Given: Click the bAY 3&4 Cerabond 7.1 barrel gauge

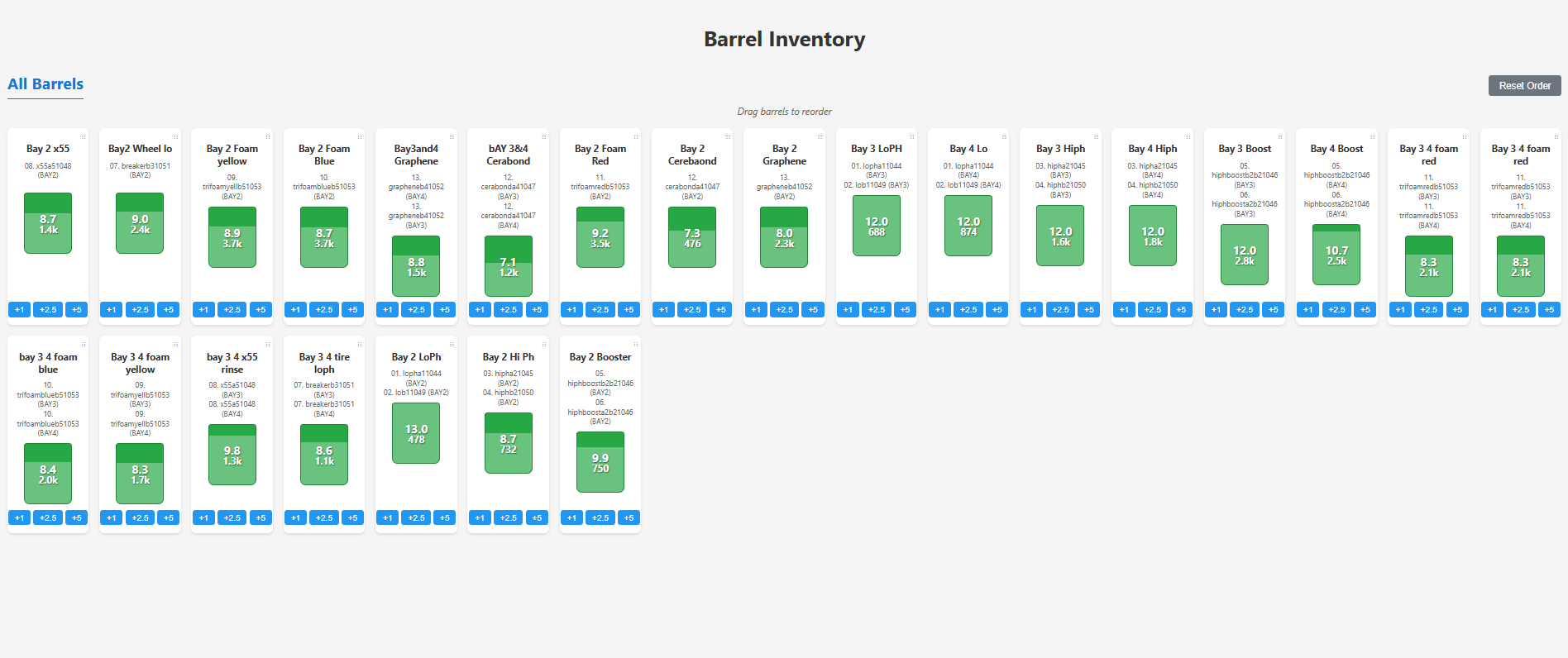Looking at the screenshot, I should [508, 266].
